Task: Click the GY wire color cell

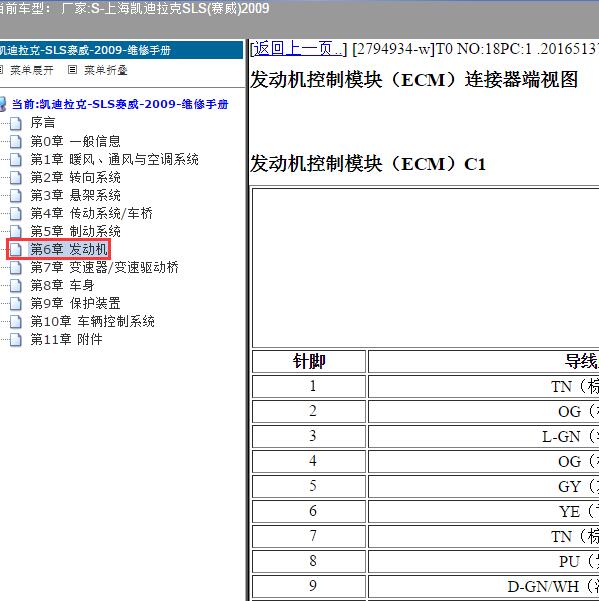Action: (483, 486)
